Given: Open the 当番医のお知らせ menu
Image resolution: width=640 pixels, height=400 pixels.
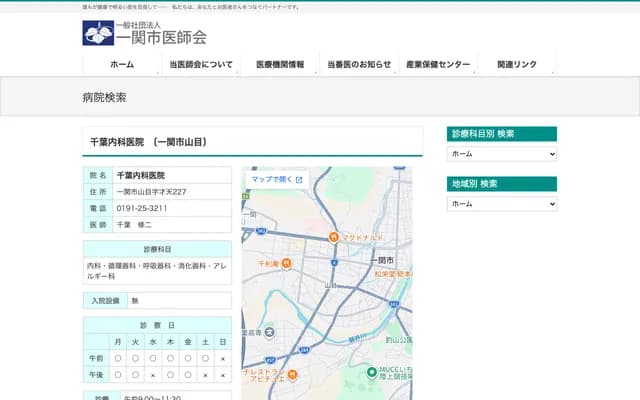Looking at the screenshot, I should [359, 64].
